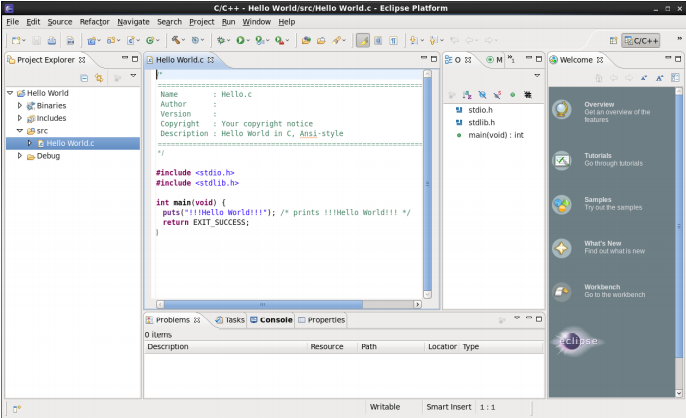Click the Open Type icon
686x418 pixels.
306,40
